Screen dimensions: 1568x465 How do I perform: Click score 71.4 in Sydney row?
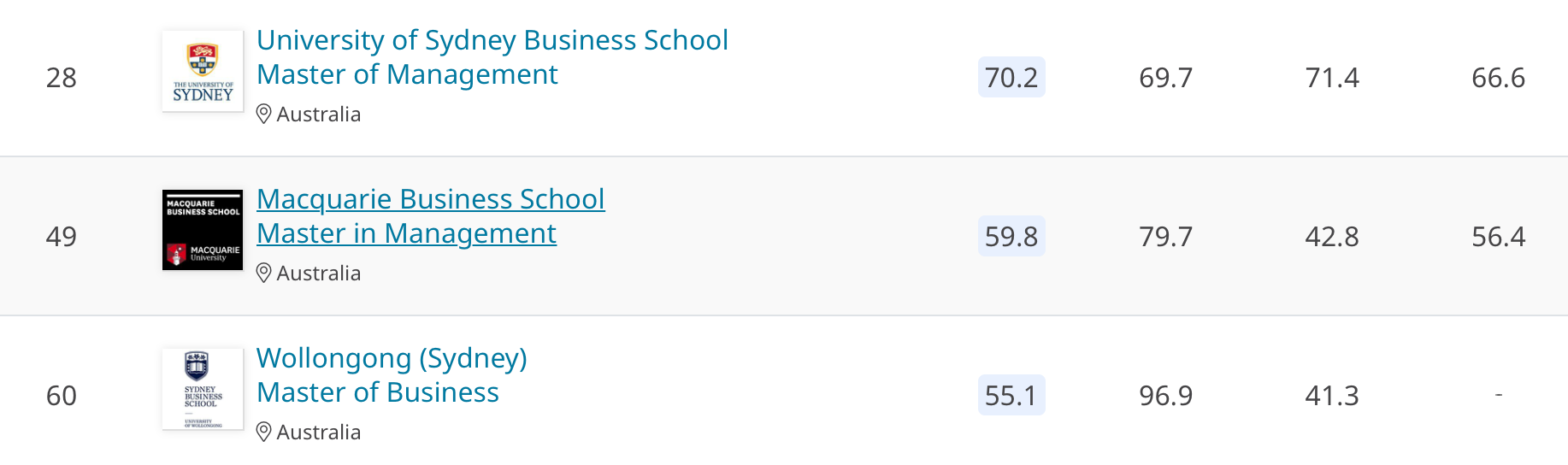1332,78
